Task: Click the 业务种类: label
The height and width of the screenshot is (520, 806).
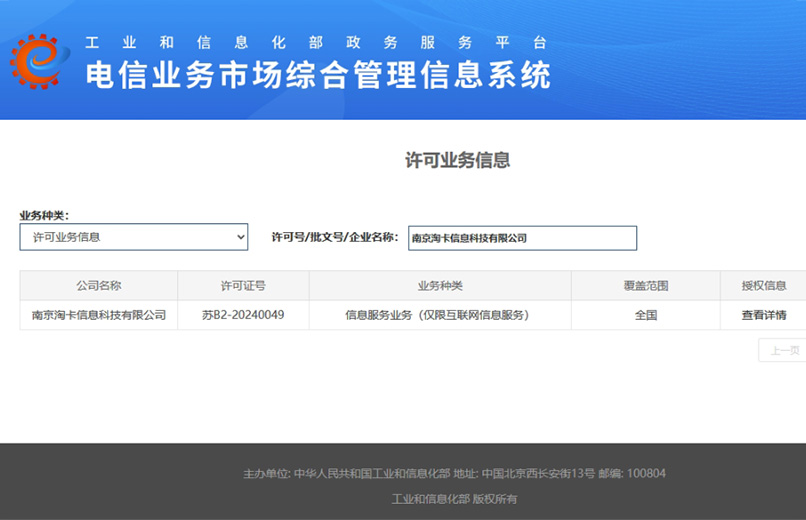Action: (44, 215)
